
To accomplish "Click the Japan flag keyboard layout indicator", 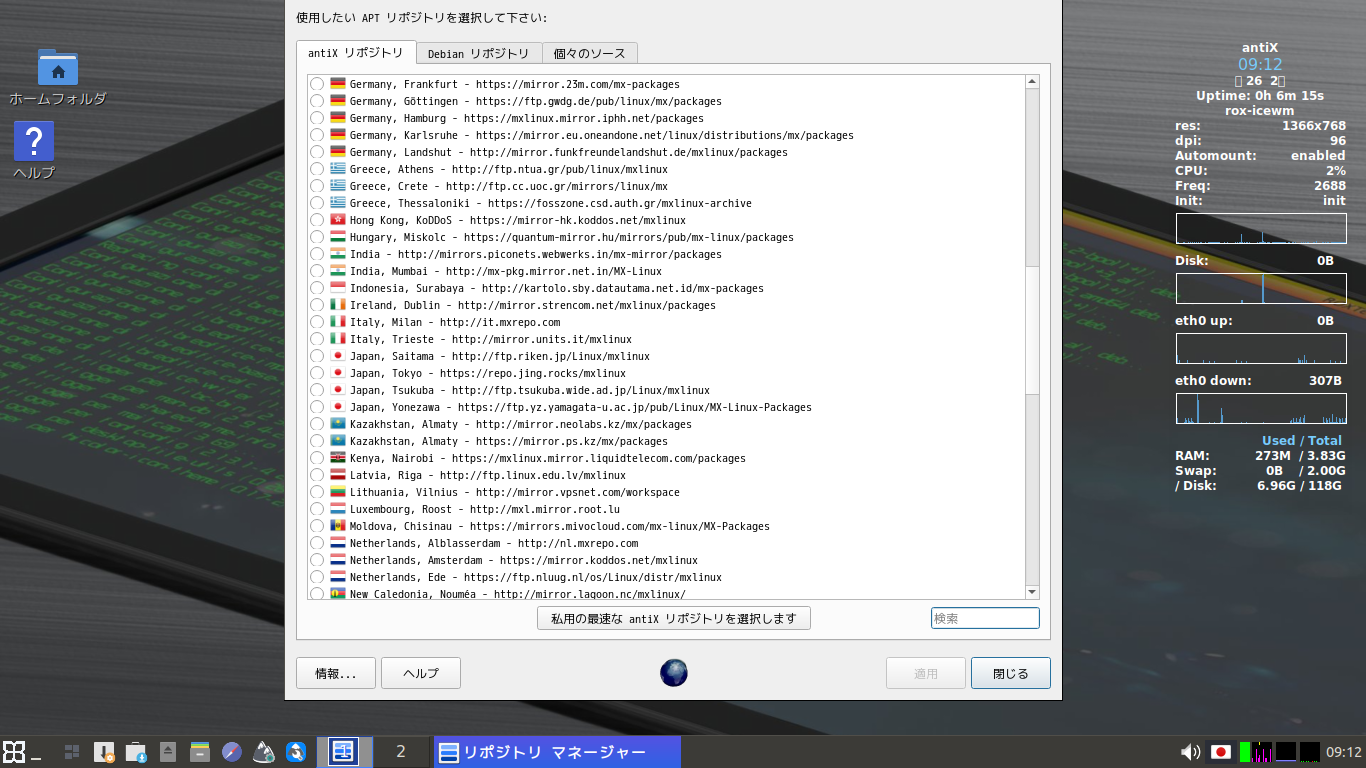I will [1220, 752].
